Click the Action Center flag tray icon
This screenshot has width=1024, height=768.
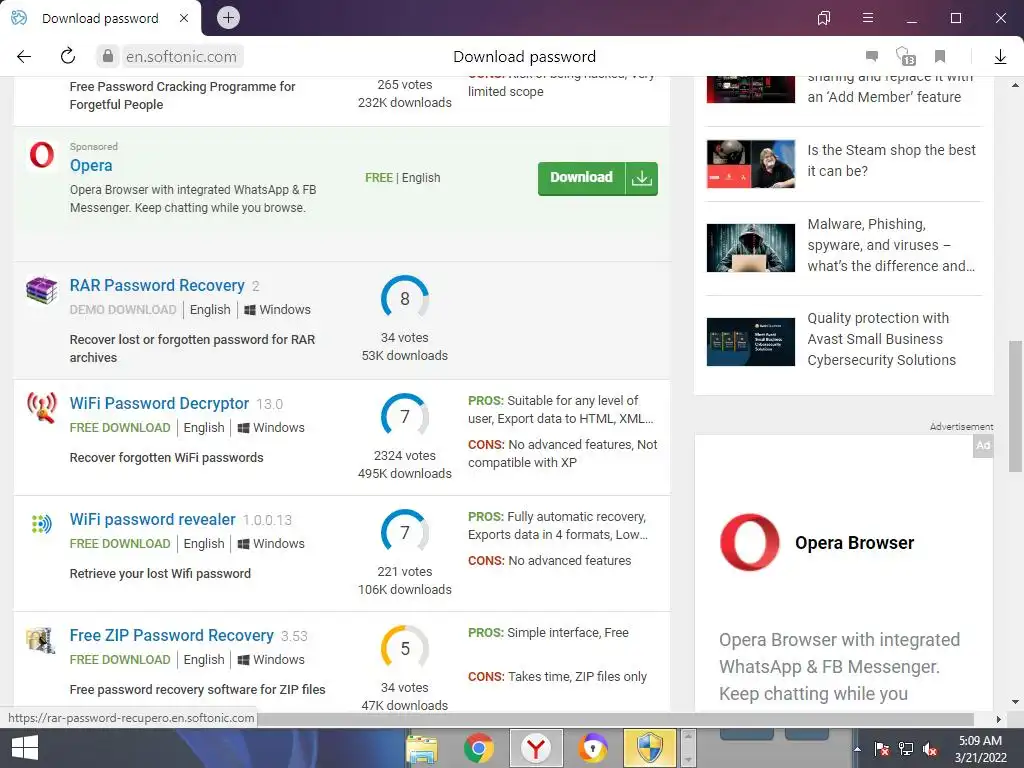[882, 748]
